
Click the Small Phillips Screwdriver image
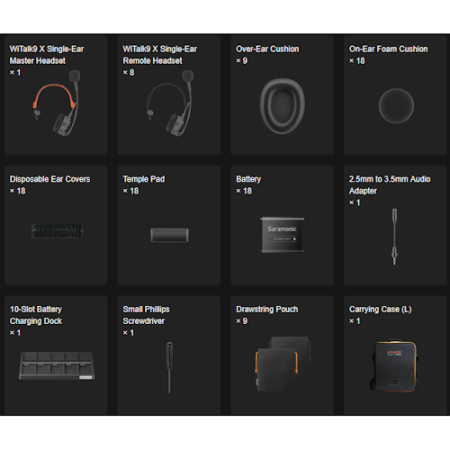(x=169, y=367)
